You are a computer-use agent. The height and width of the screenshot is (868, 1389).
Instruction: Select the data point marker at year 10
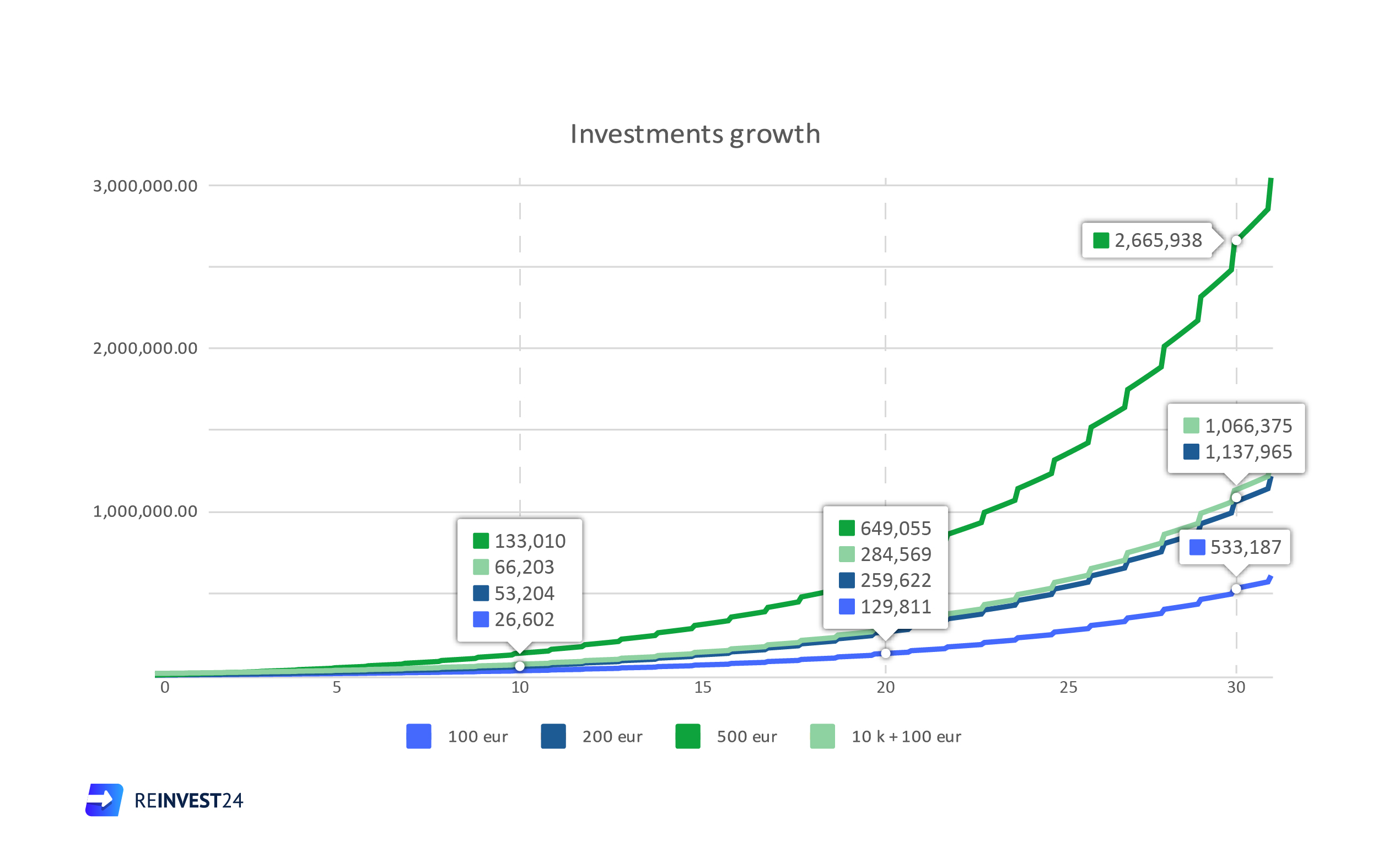pos(519,666)
